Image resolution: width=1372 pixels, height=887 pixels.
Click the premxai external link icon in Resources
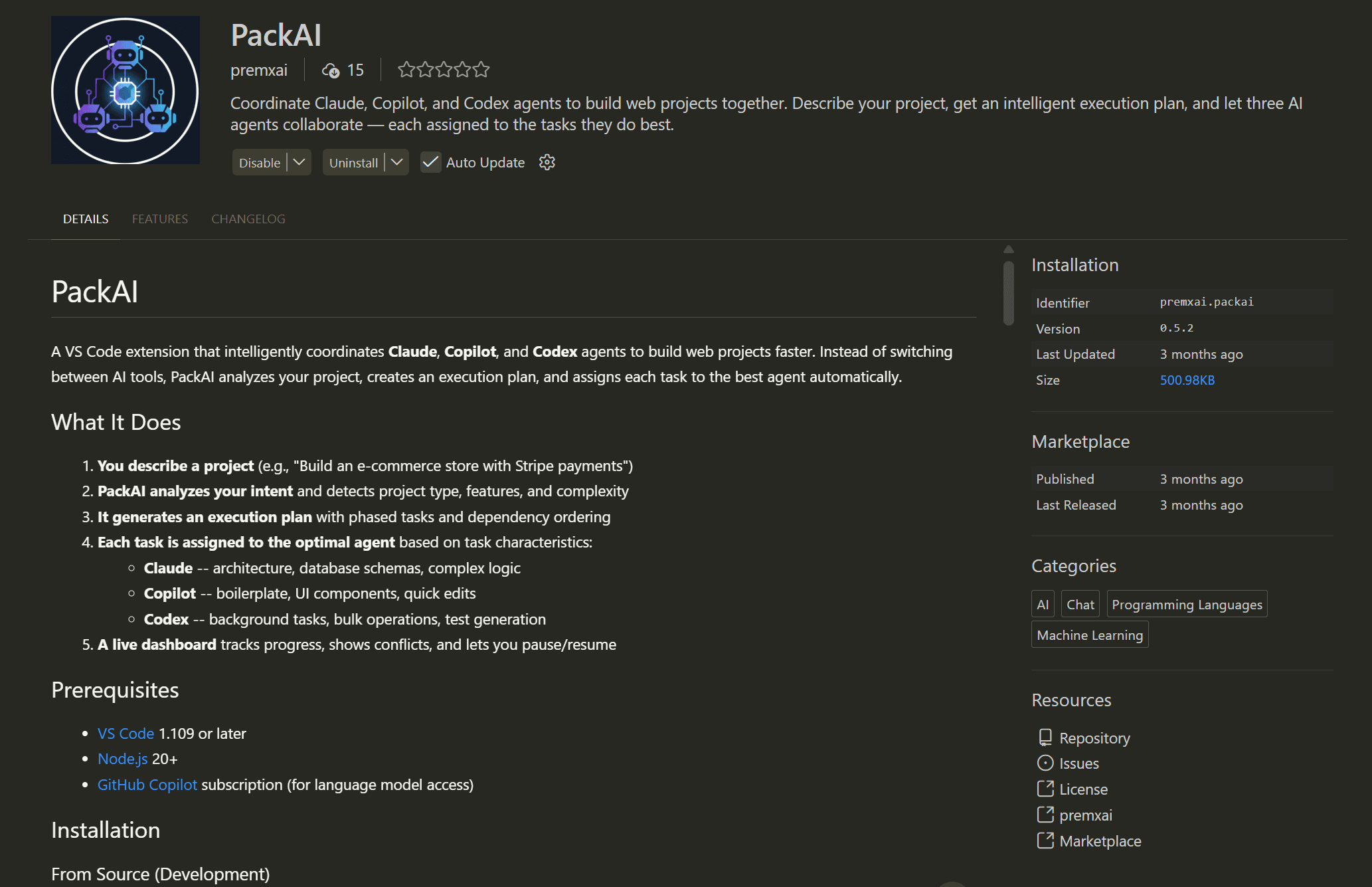1045,815
